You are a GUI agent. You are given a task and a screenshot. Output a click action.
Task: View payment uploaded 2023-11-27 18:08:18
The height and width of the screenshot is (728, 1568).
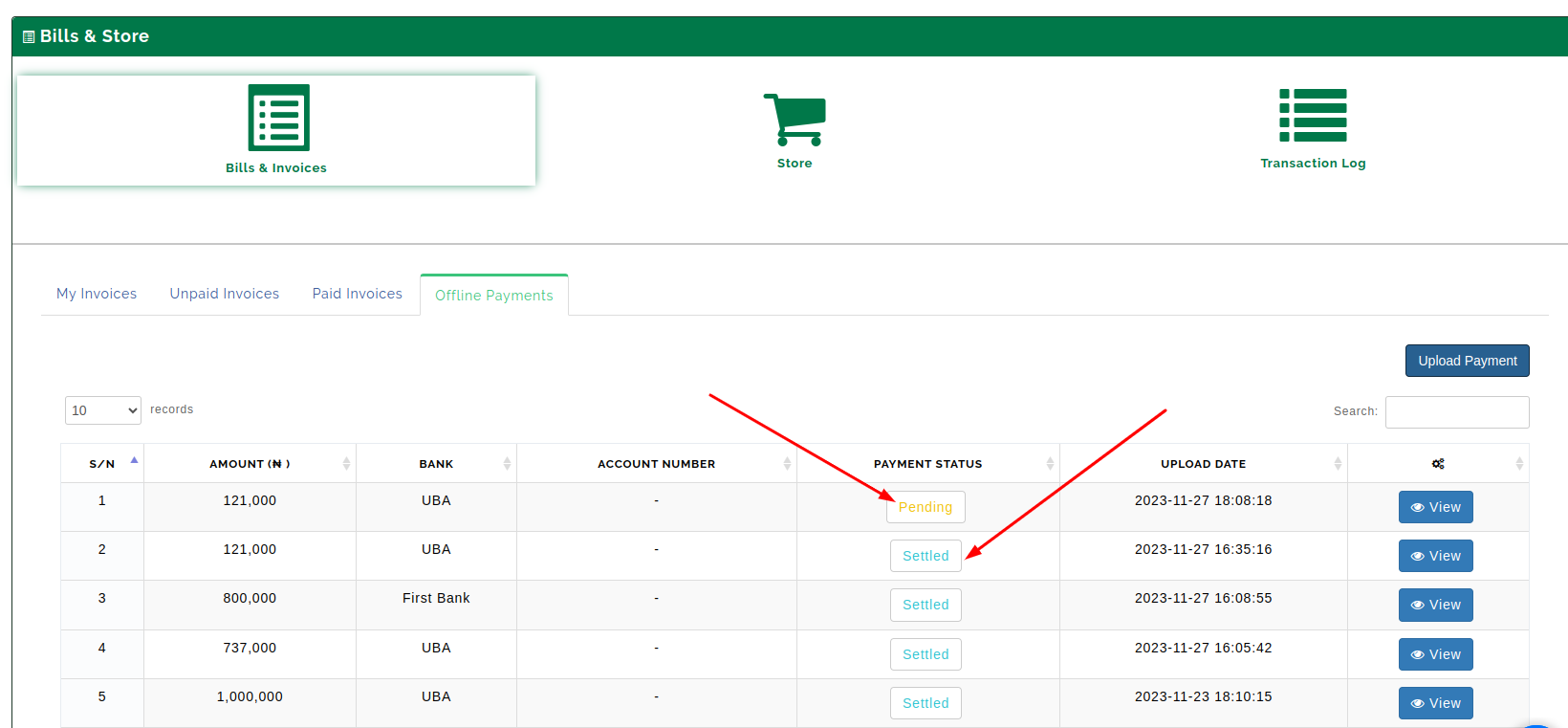point(1436,507)
